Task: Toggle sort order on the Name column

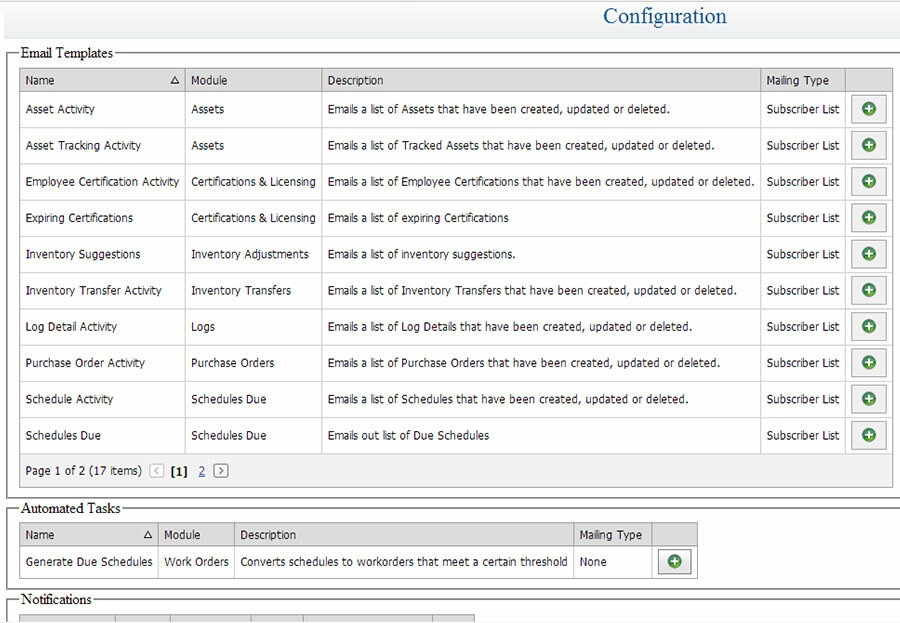Action: (x=174, y=79)
